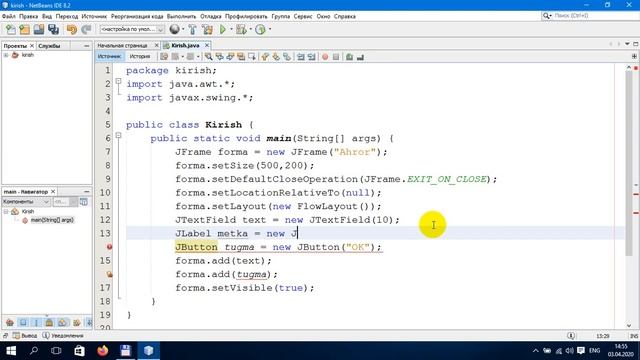The width and height of the screenshot is (640, 360).
Task: Select the Источник editor view
Action: (109, 57)
